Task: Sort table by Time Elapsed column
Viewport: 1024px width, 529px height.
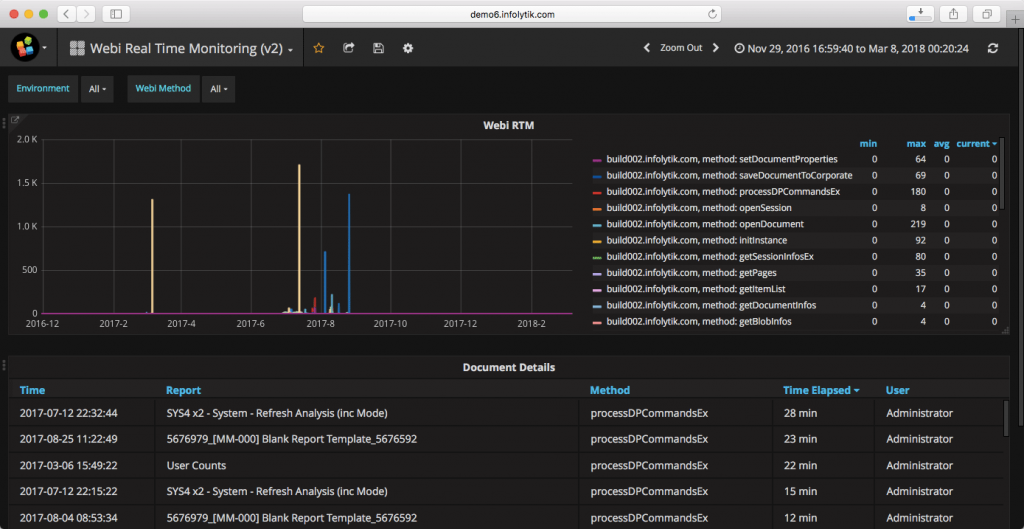Action: click(820, 390)
